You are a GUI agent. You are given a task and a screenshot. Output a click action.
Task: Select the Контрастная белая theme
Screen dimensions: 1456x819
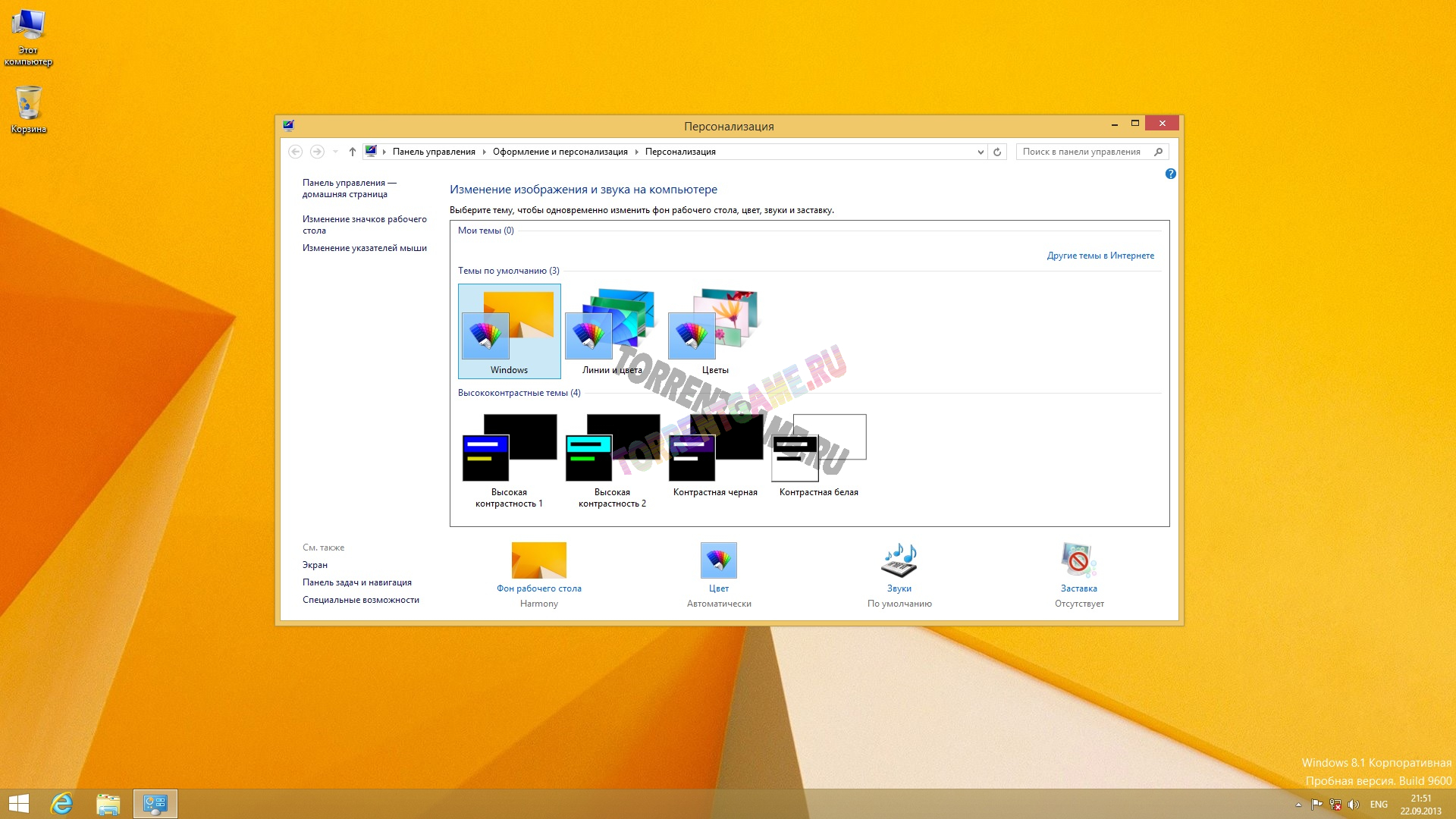tap(818, 451)
